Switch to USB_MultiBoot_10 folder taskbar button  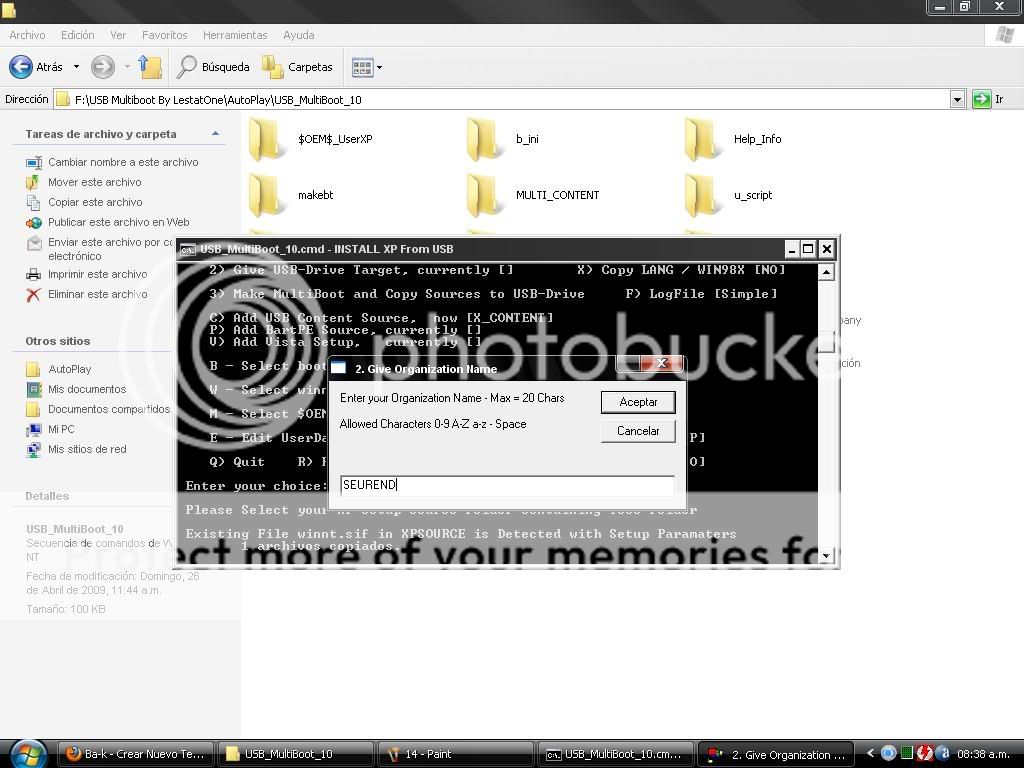point(295,754)
